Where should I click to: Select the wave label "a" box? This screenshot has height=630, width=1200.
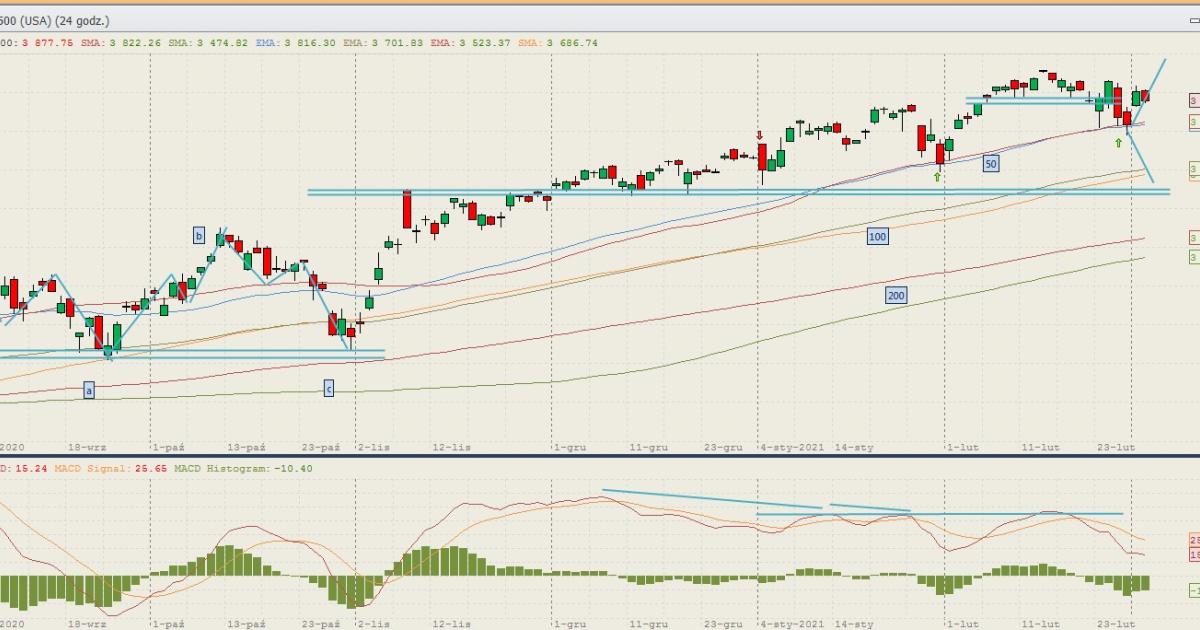[89, 390]
